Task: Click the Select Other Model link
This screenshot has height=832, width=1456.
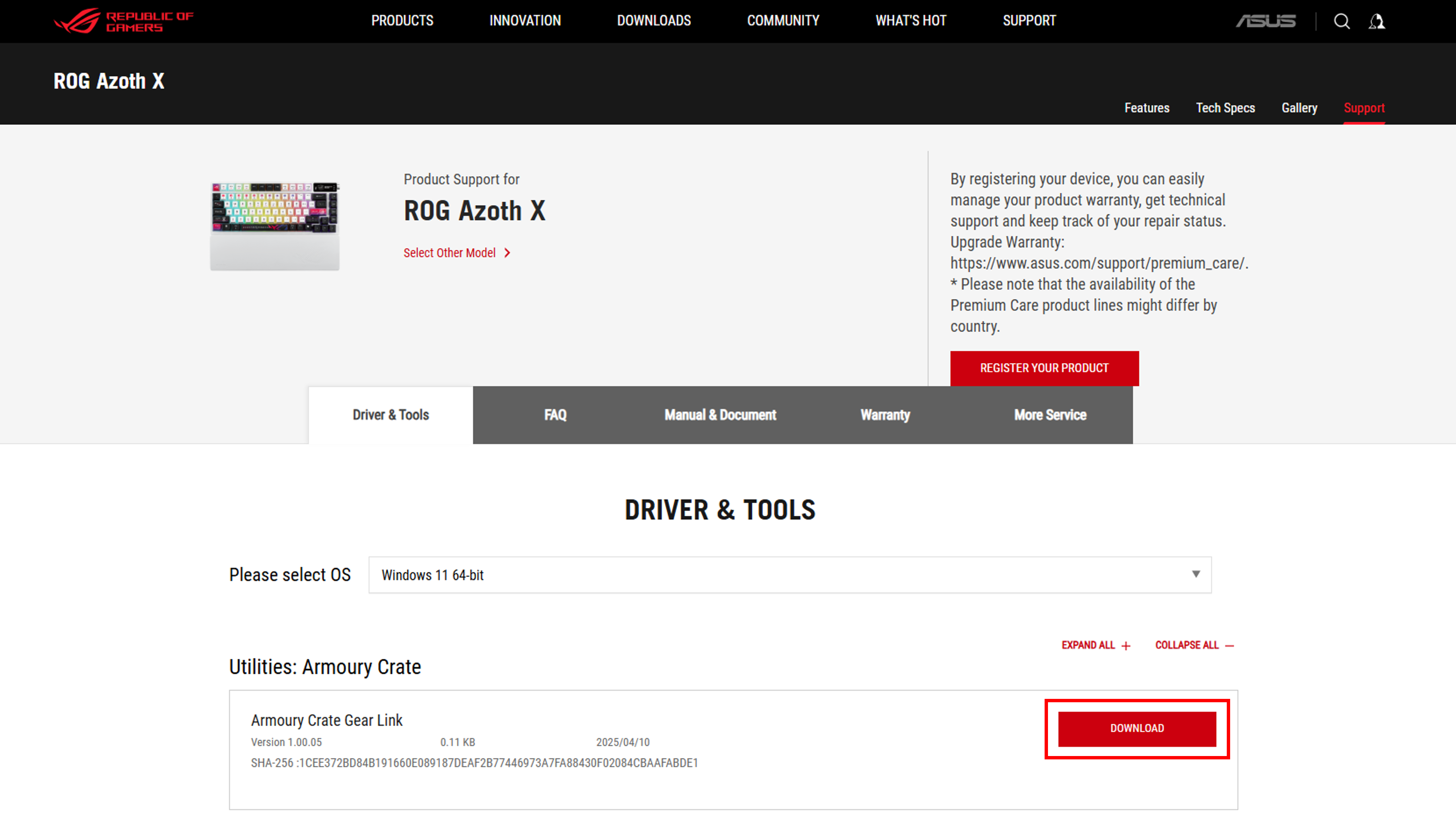Action: click(449, 252)
